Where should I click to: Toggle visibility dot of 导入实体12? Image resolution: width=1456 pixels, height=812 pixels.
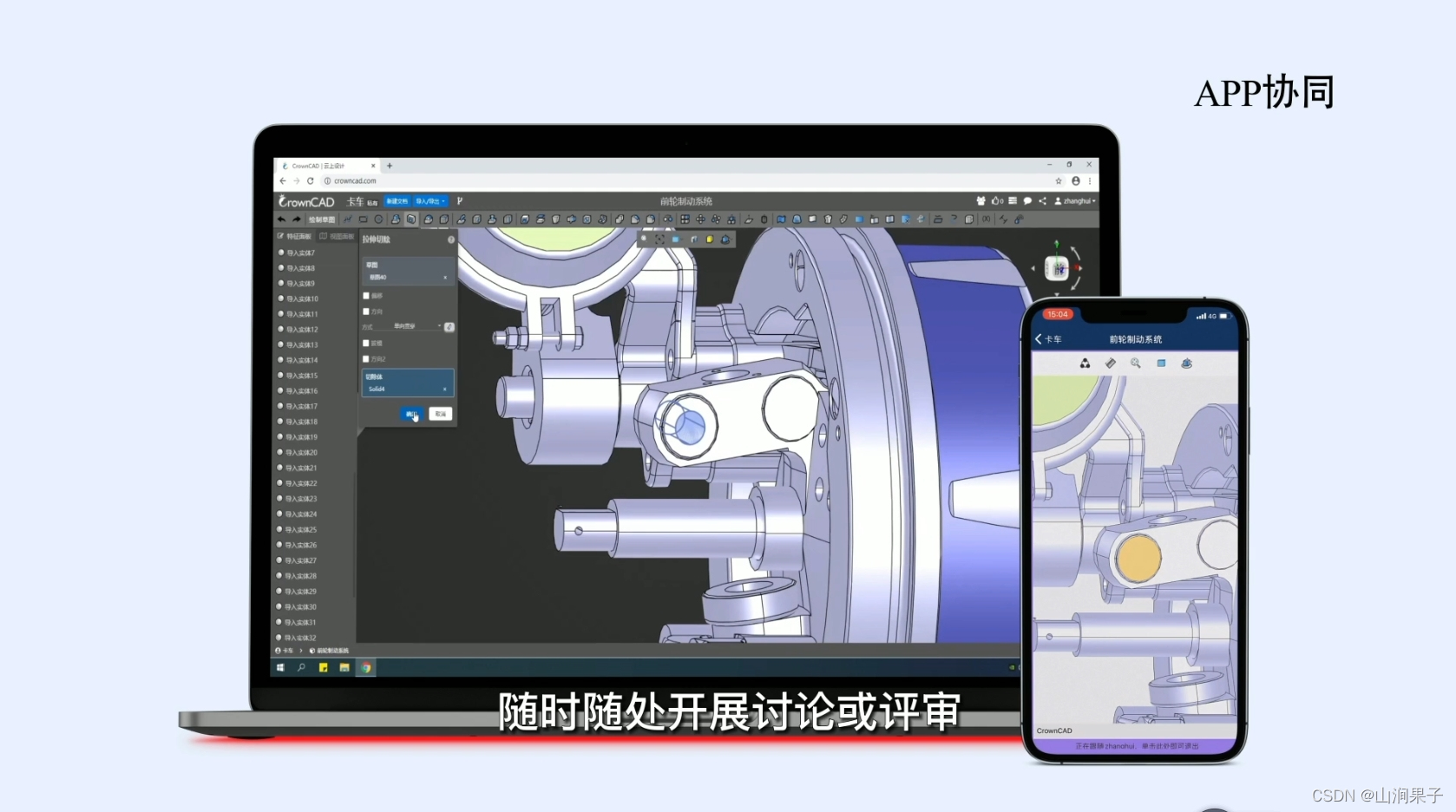tap(281, 330)
